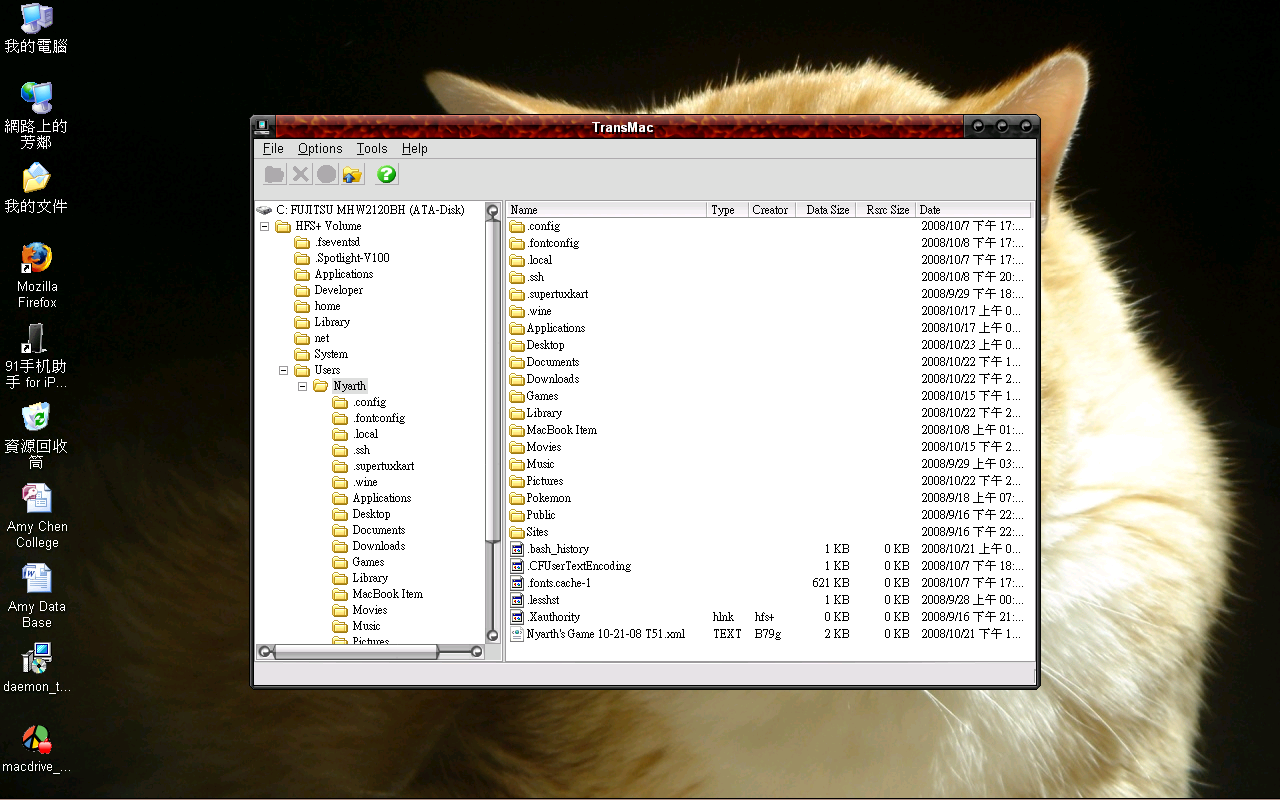Click tree horizontal scrollbar right knob
This screenshot has height=800, width=1280.
coord(477,652)
